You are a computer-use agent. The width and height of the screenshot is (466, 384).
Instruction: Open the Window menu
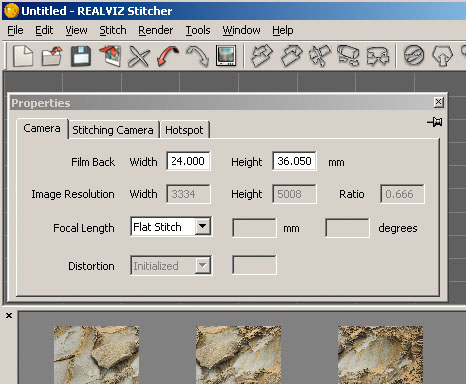click(x=241, y=30)
